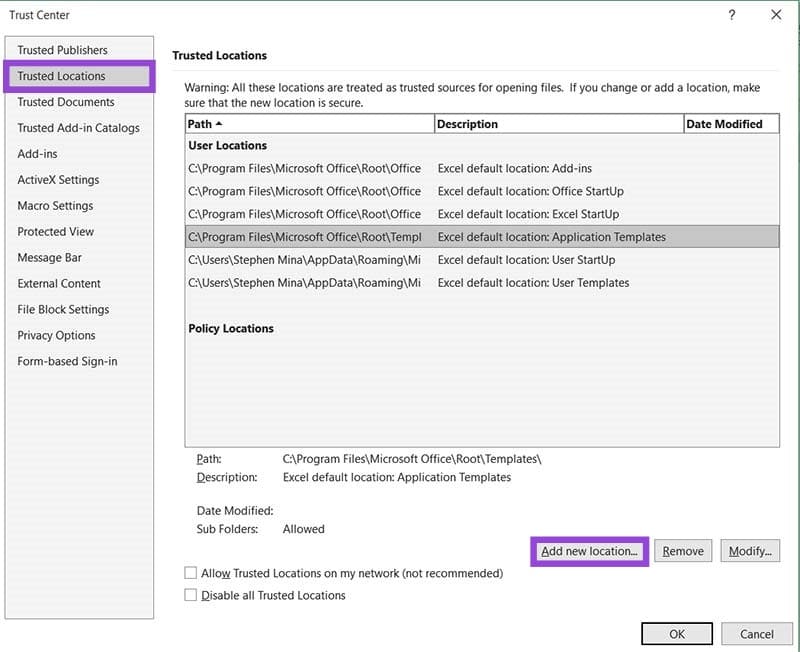800x652 pixels.
Task: Open the help question mark icon
Action: coord(732,15)
